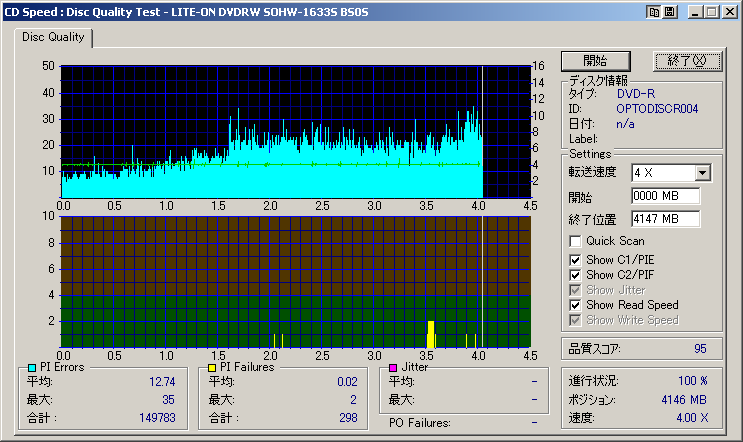Screen dimensions: 743x442
Task: Click the ポジション value 4146 MB
Action: click(x=684, y=400)
